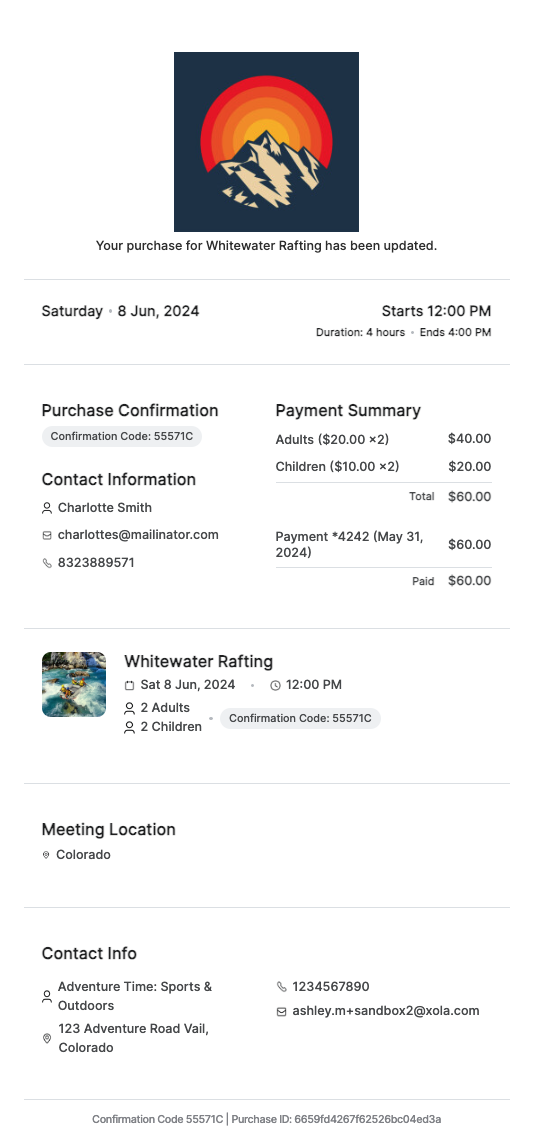Click the phone icon beside 1234567890
Image resolution: width=535 pixels, height=1138 pixels.
pyautogui.click(x=282, y=987)
